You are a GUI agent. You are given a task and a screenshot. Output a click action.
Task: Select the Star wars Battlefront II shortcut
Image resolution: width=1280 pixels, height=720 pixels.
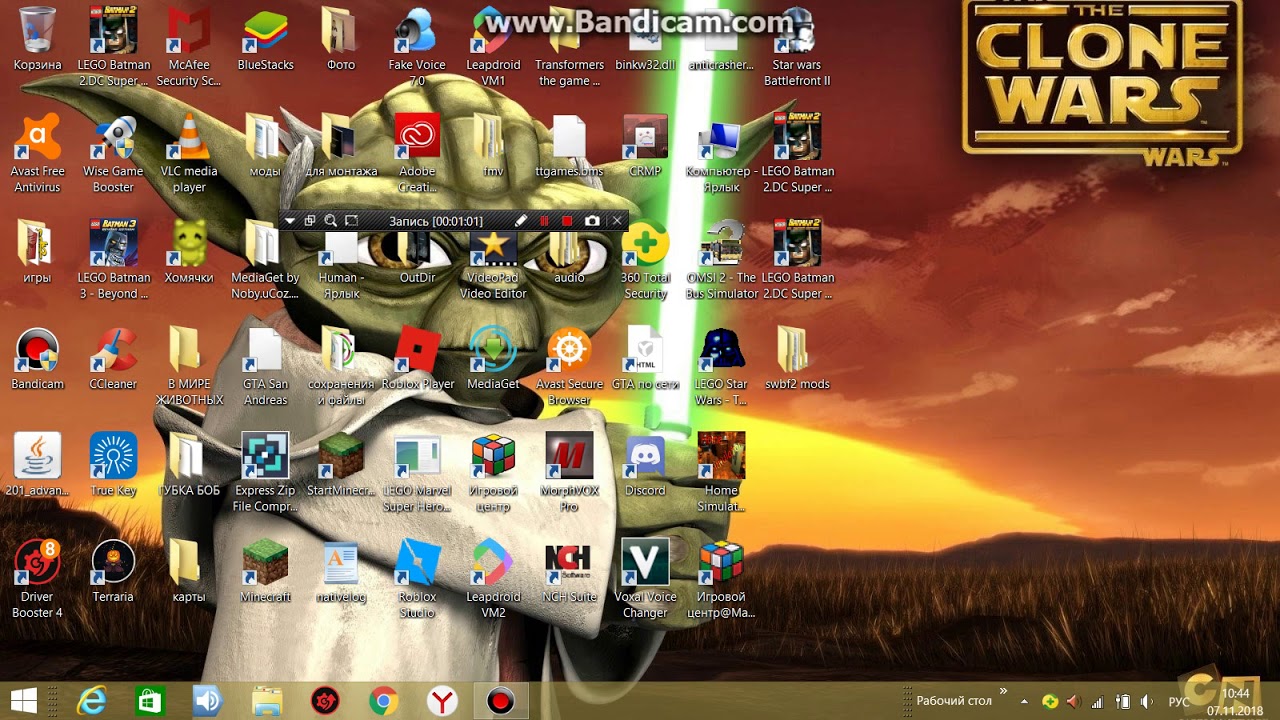pyautogui.click(x=797, y=46)
